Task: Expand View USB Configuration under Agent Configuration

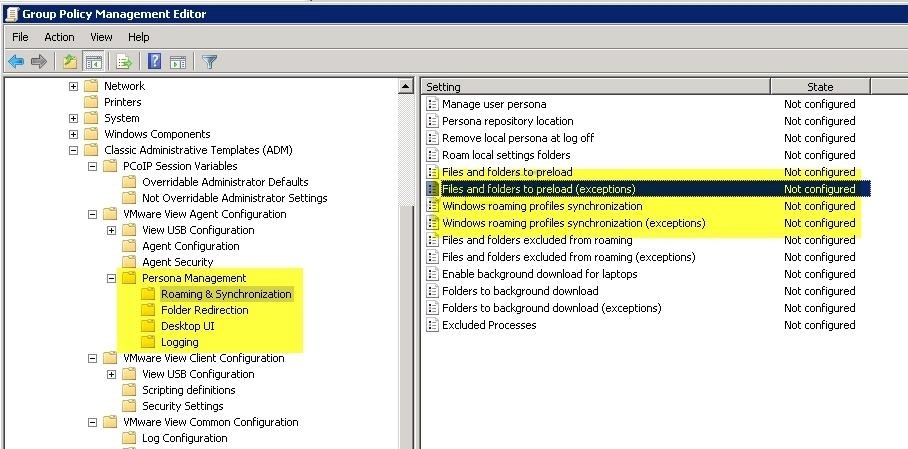Action: coord(111,231)
